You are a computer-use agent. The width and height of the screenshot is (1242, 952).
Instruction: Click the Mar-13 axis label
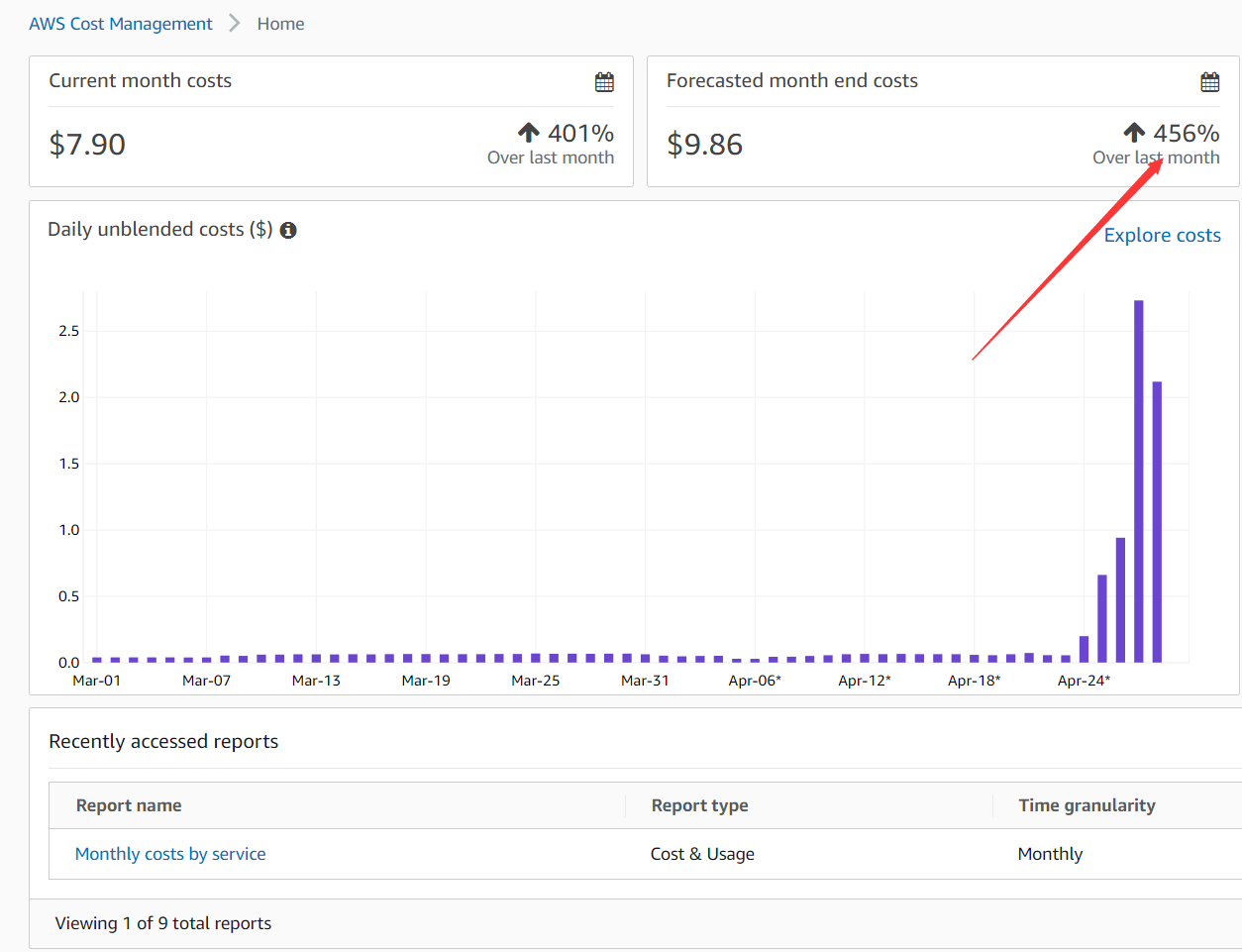pos(316,681)
